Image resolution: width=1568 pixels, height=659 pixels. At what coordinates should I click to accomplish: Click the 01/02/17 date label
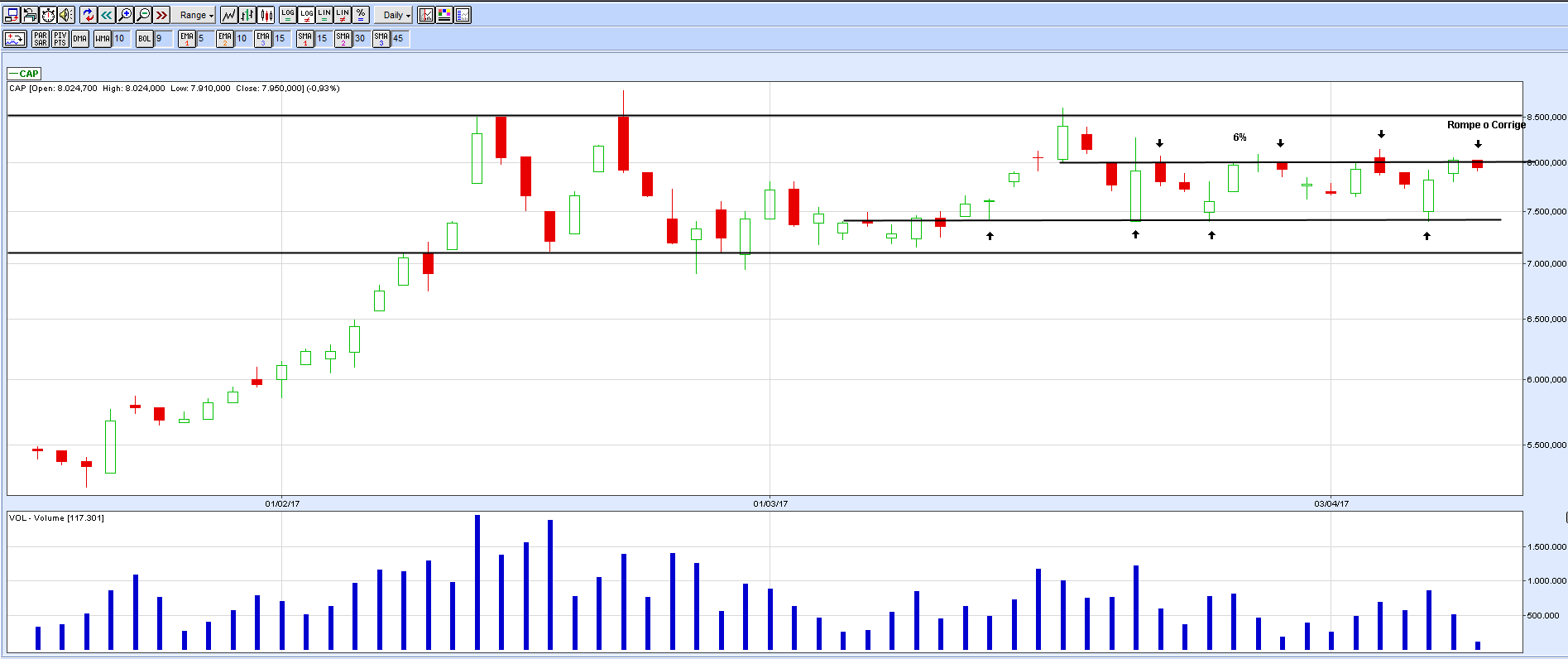282,503
